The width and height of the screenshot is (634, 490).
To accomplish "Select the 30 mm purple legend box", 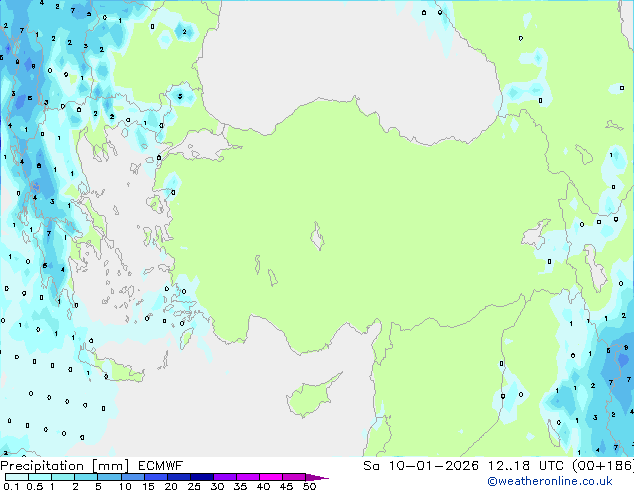I will [228, 477].
